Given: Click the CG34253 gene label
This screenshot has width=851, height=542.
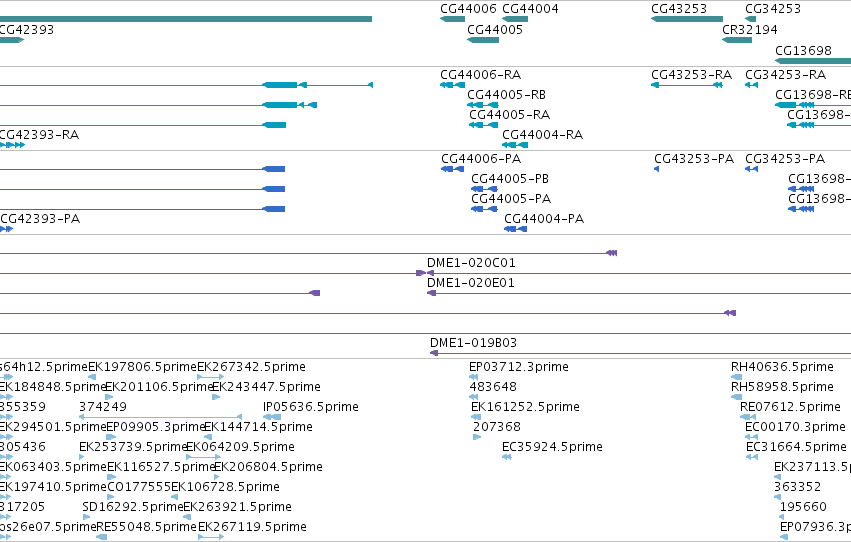Looking at the screenshot, I should pyautogui.click(x=773, y=9).
